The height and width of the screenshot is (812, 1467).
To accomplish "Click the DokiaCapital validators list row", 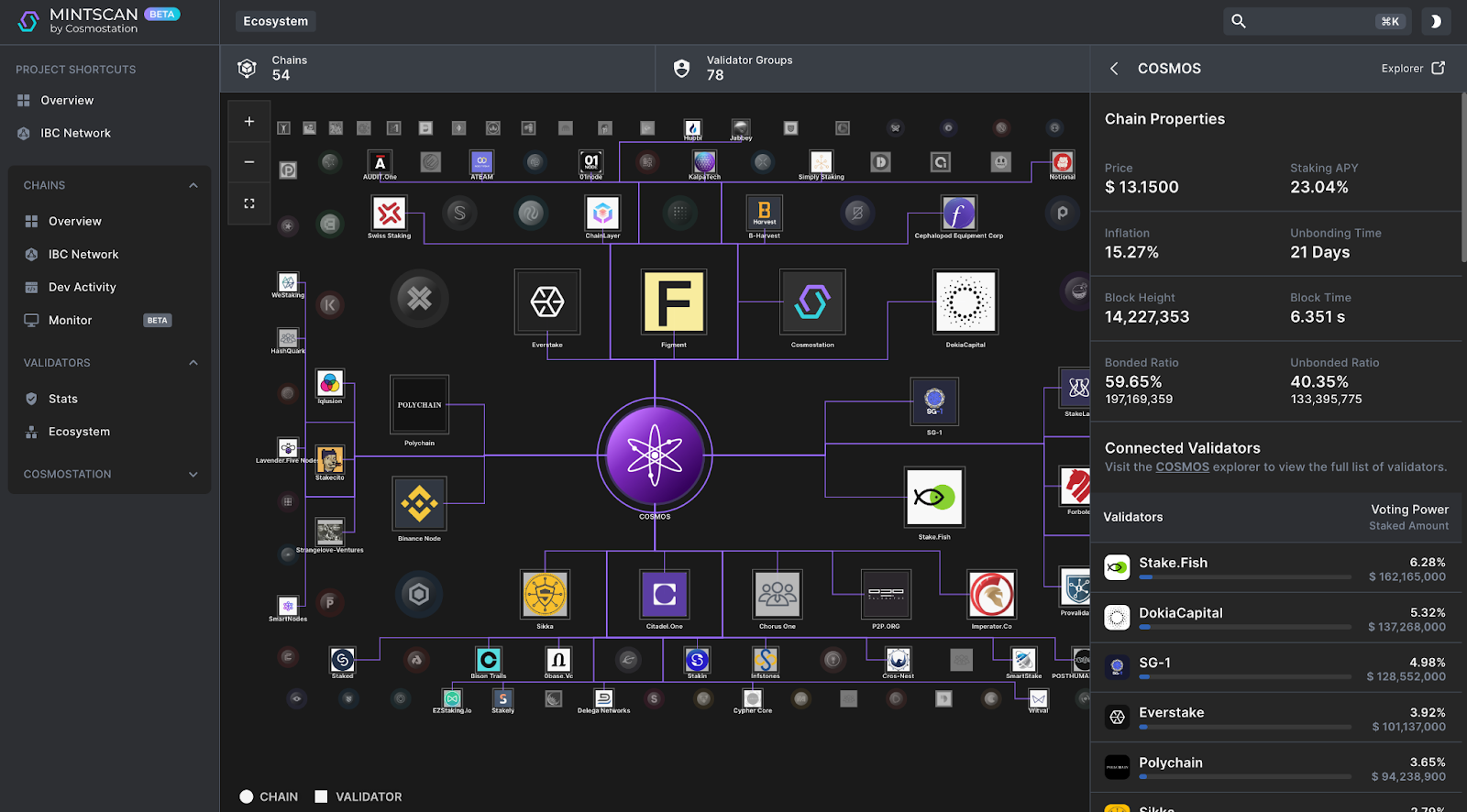I will point(1276,618).
